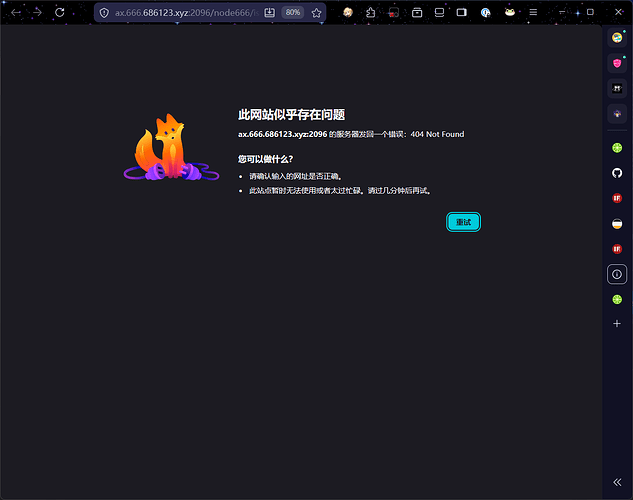The image size is (633, 500).
Task: Switch to red tab just below GitHub
Action: (617, 198)
